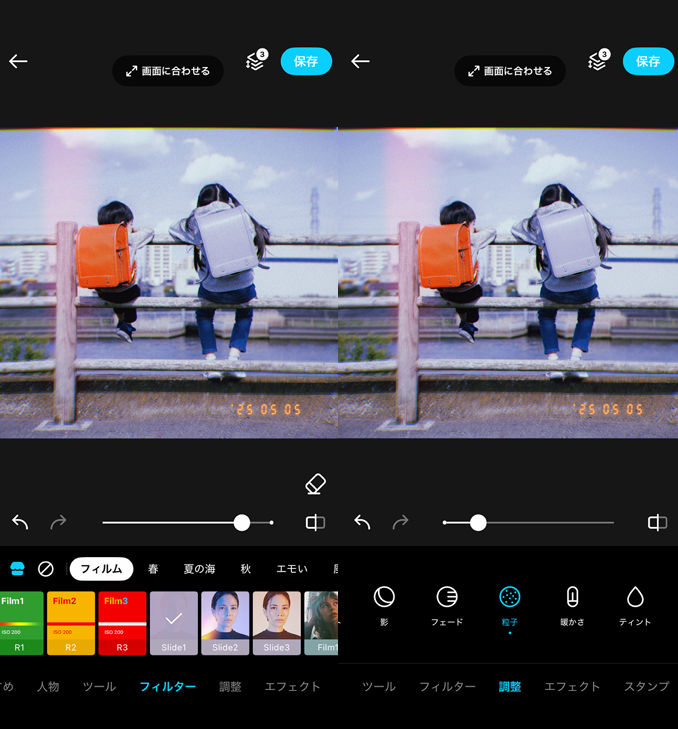Click the grain intensity slider handle

pos(478,523)
